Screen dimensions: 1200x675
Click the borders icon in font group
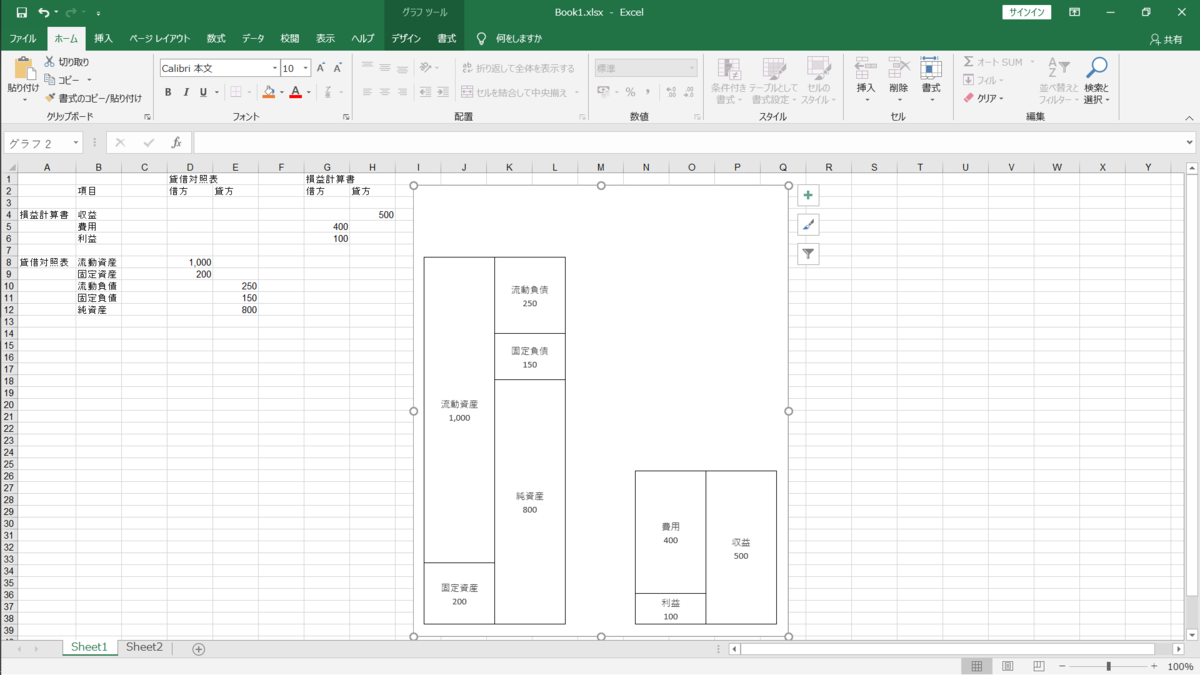(236, 92)
